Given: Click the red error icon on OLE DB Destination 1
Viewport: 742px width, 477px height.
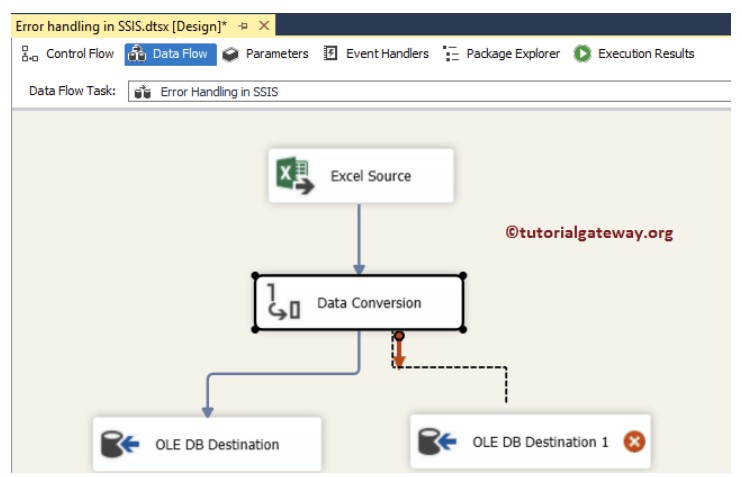Looking at the screenshot, I should pyautogui.click(x=634, y=442).
